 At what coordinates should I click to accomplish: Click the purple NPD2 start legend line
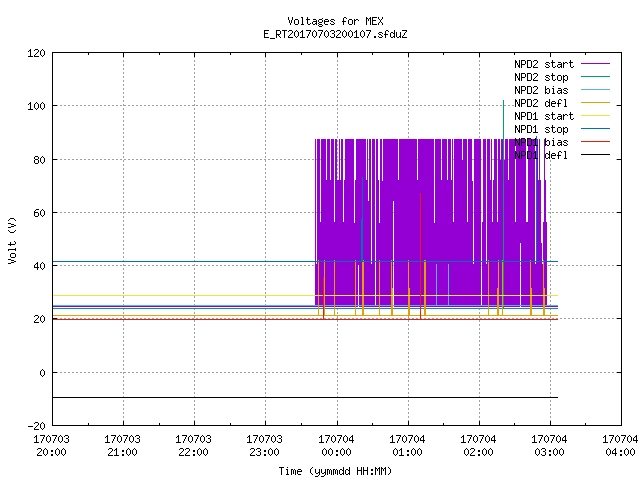[595, 64]
